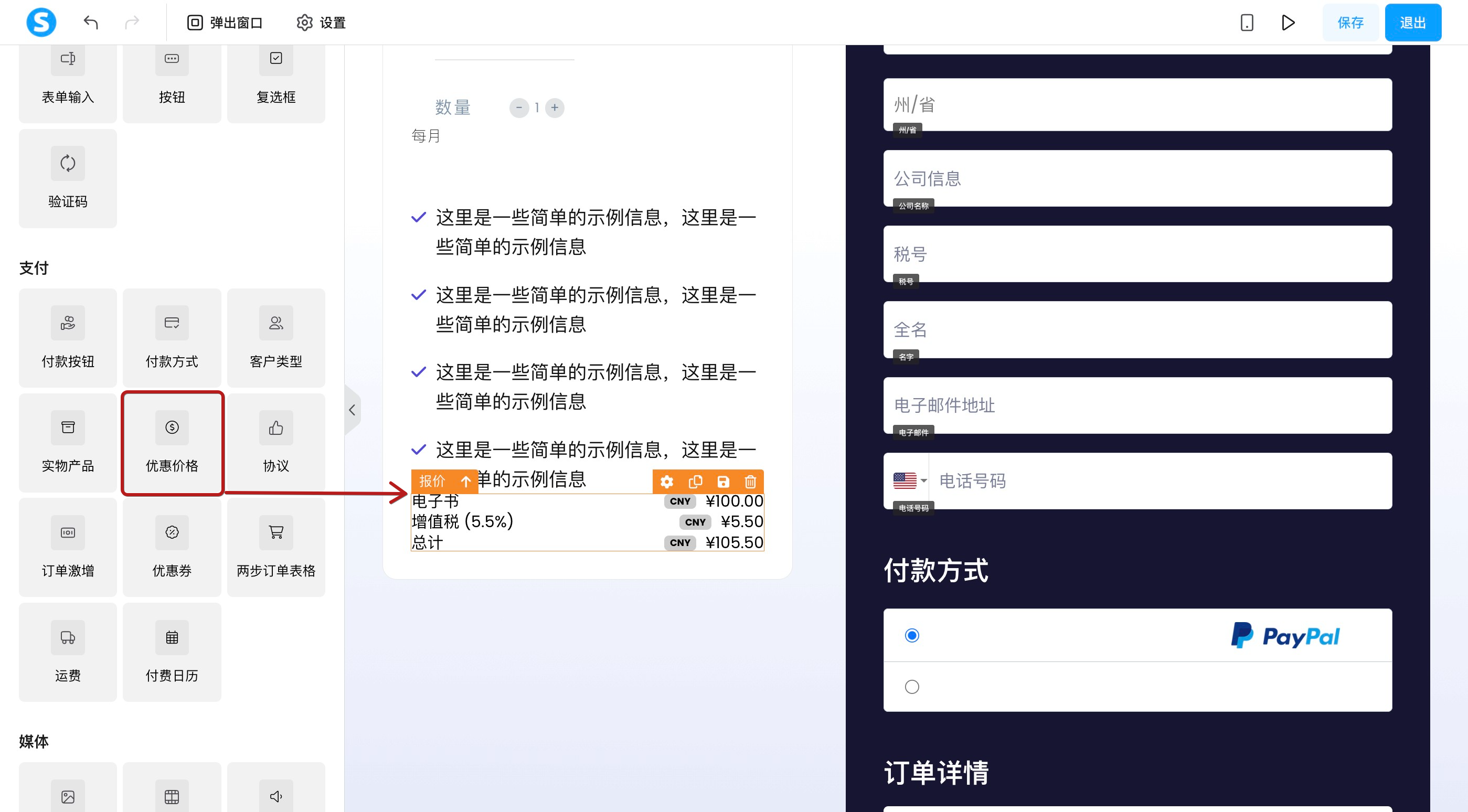Select the PayPal payment radio button

[912, 635]
